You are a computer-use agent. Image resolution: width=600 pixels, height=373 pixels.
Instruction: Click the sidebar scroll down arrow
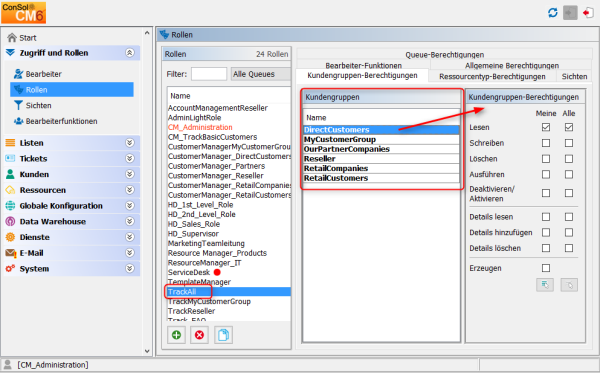pyautogui.click(x=147, y=351)
